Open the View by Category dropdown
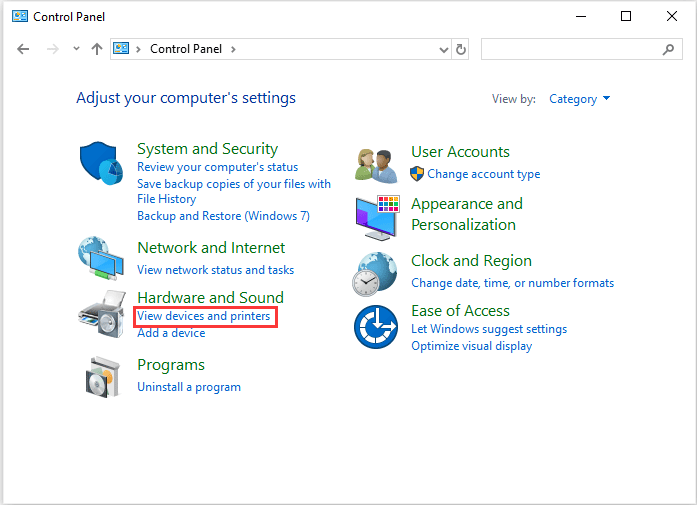 pyautogui.click(x=580, y=99)
